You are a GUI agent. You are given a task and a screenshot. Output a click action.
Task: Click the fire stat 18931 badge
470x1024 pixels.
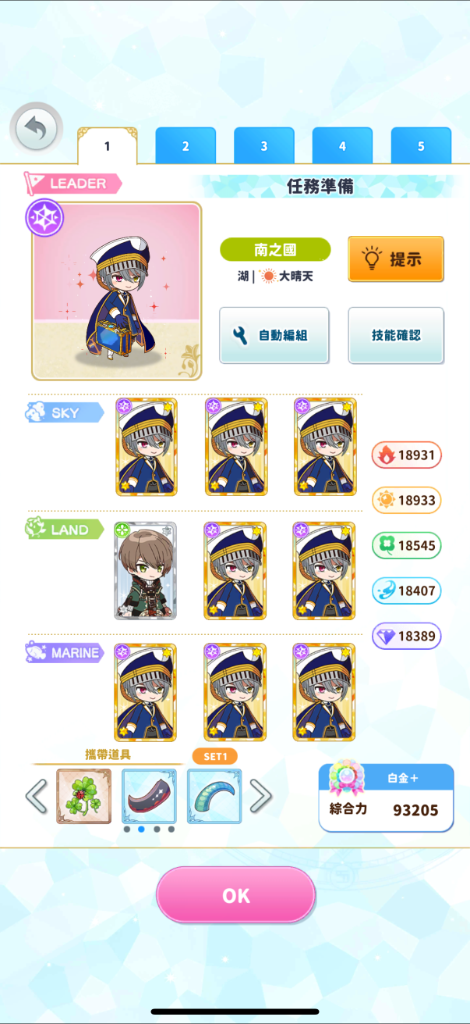[x=407, y=455]
